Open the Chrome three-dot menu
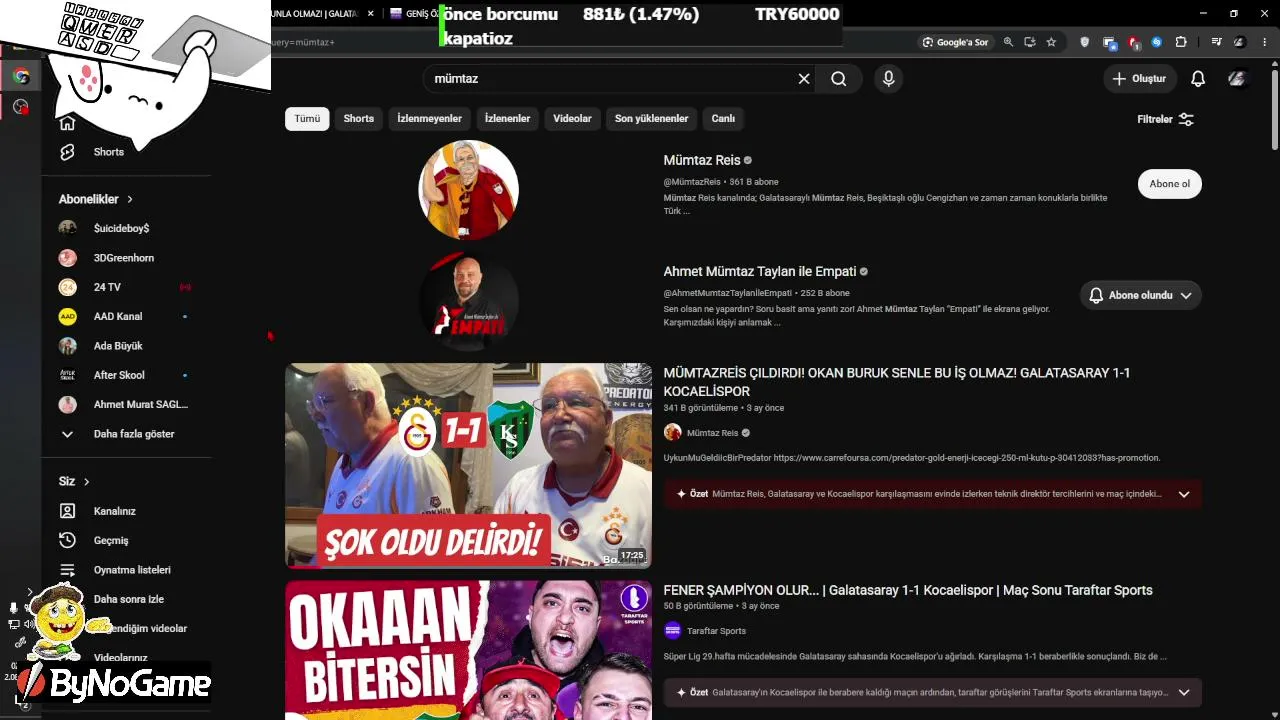This screenshot has height=720, width=1280. 1264,42
